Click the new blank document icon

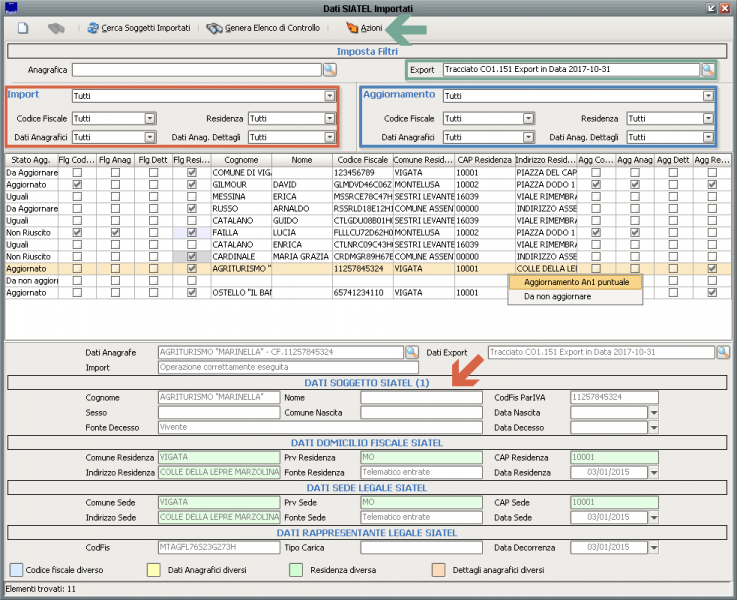pyautogui.click(x=21, y=28)
